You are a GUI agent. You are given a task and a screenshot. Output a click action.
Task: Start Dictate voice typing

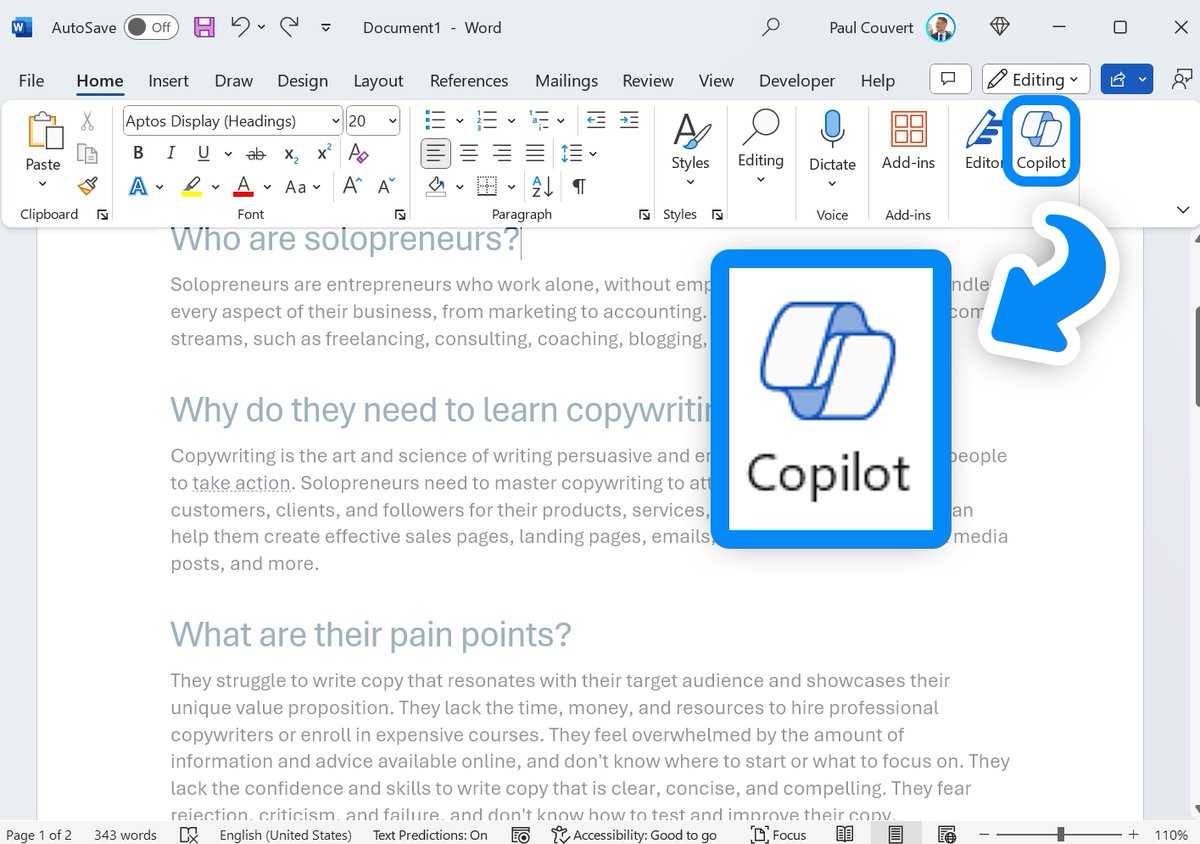click(831, 140)
